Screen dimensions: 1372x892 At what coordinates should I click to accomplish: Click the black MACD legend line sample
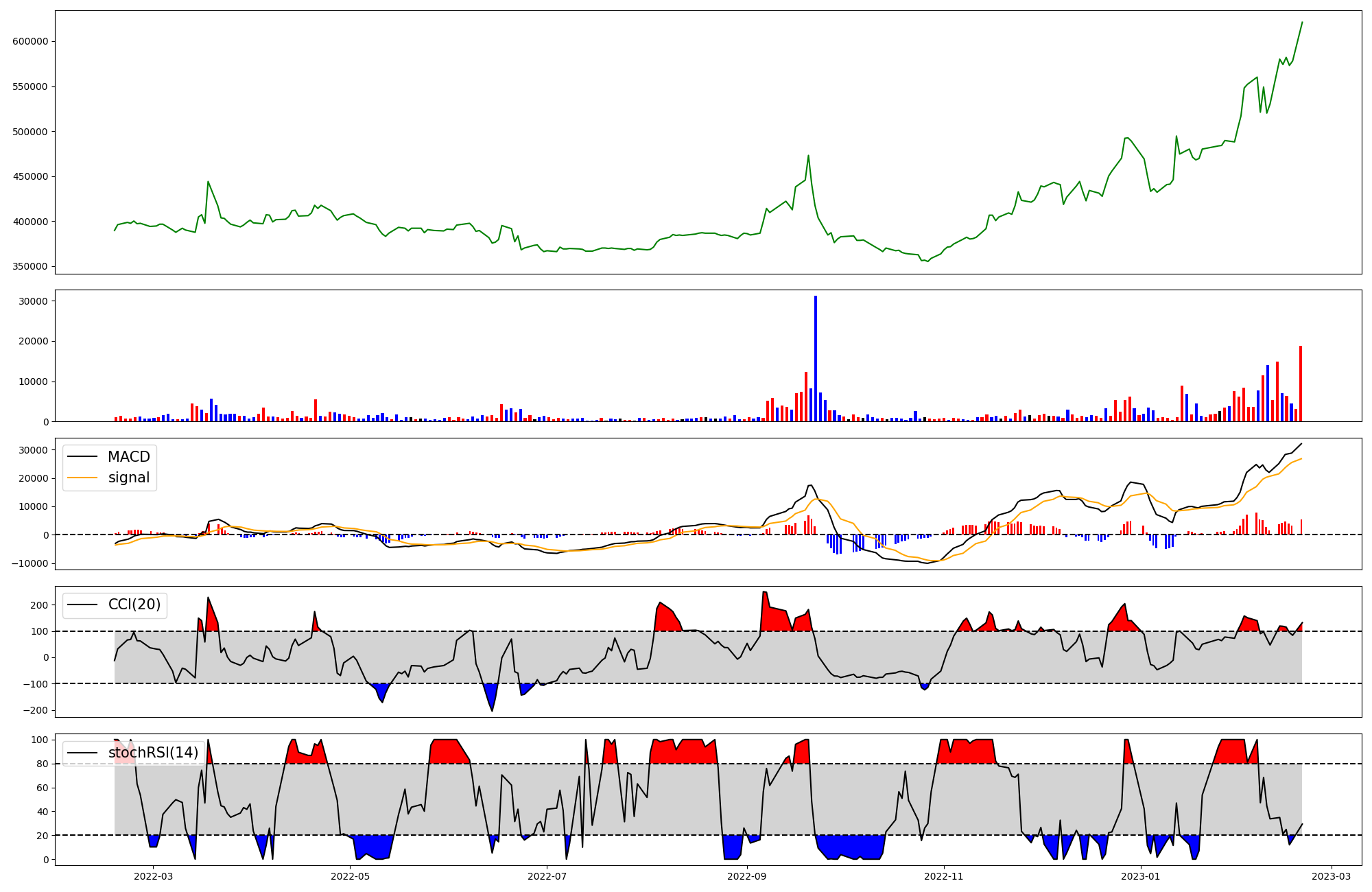(83, 457)
